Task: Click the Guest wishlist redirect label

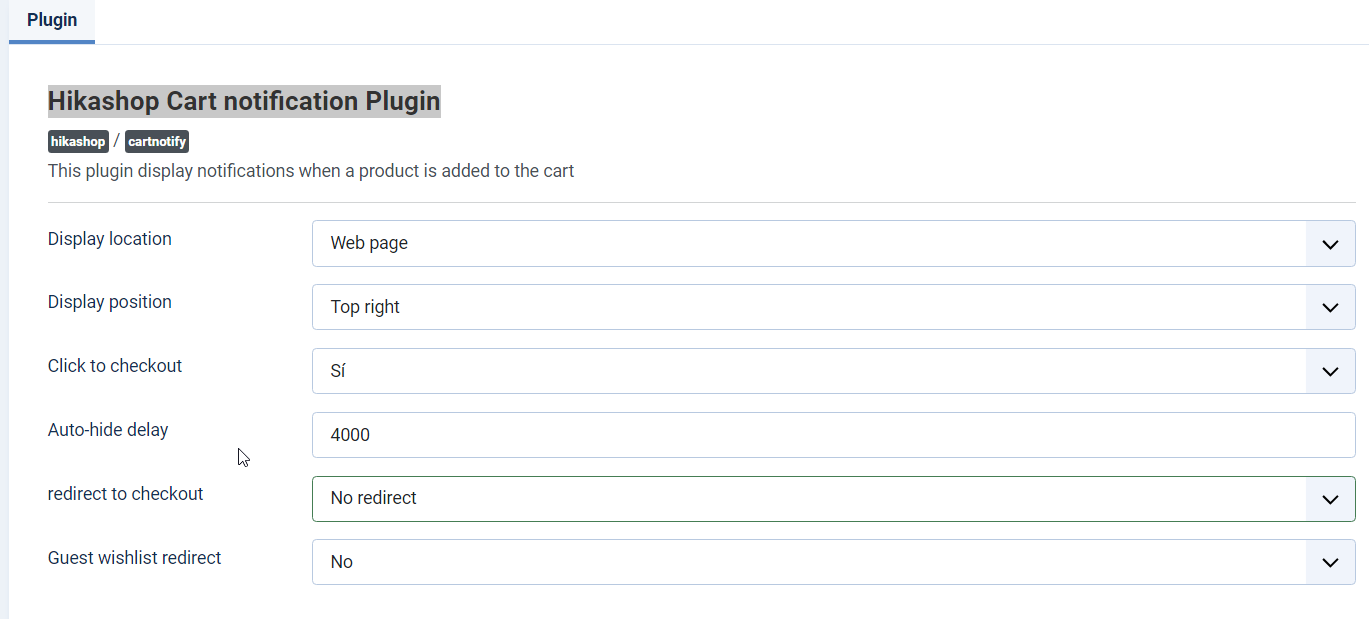Action: [x=135, y=558]
